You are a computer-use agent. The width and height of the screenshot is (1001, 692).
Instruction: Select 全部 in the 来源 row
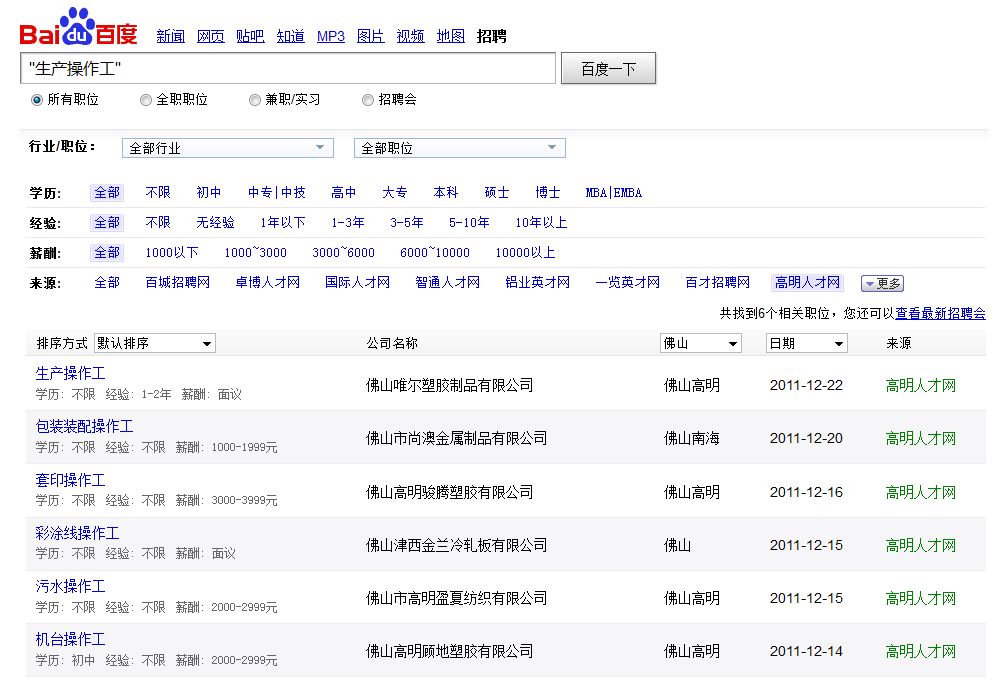coord(107,283)
